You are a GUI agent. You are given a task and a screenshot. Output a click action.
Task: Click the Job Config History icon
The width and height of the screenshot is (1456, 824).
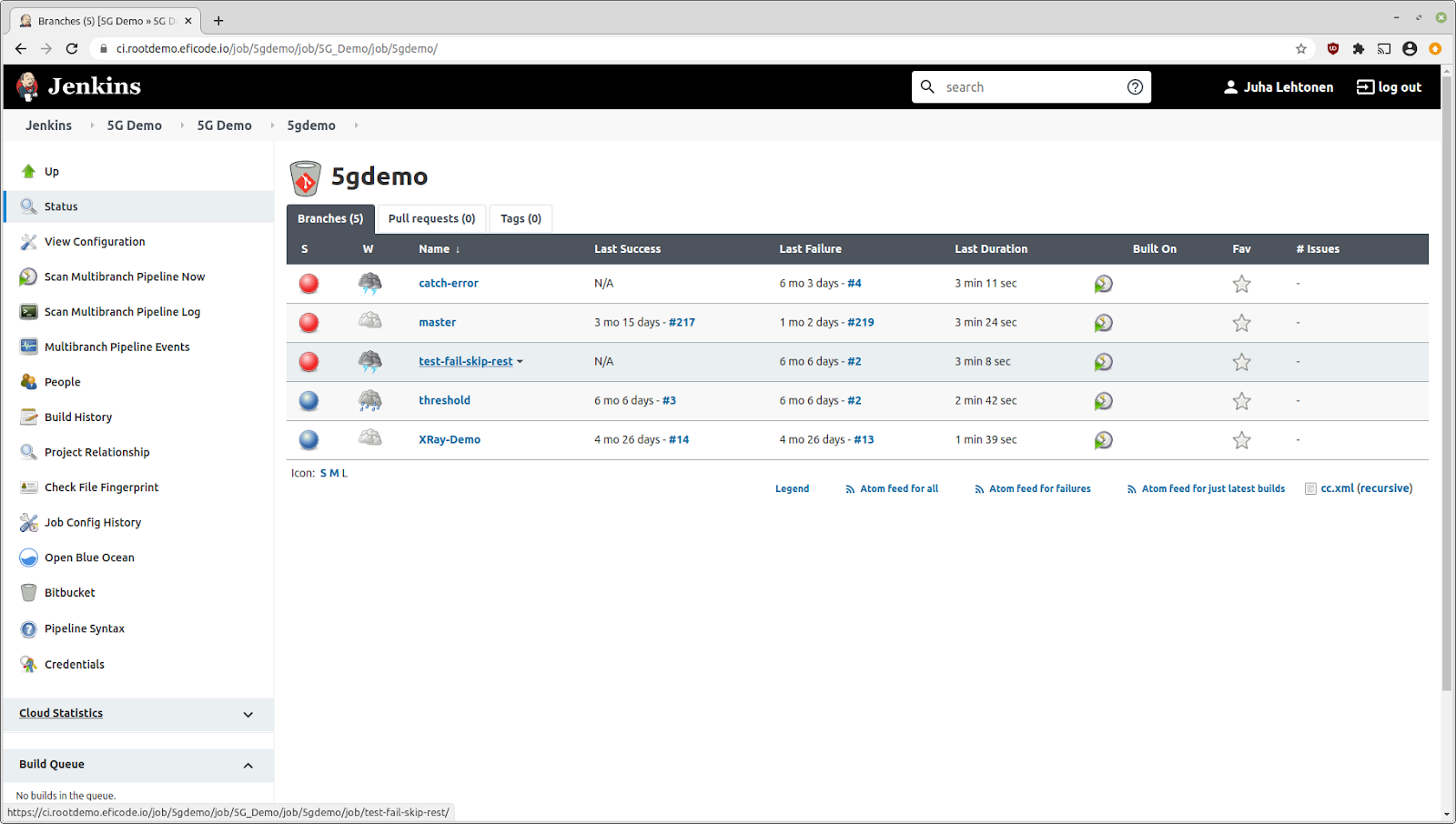click(28, 523)
